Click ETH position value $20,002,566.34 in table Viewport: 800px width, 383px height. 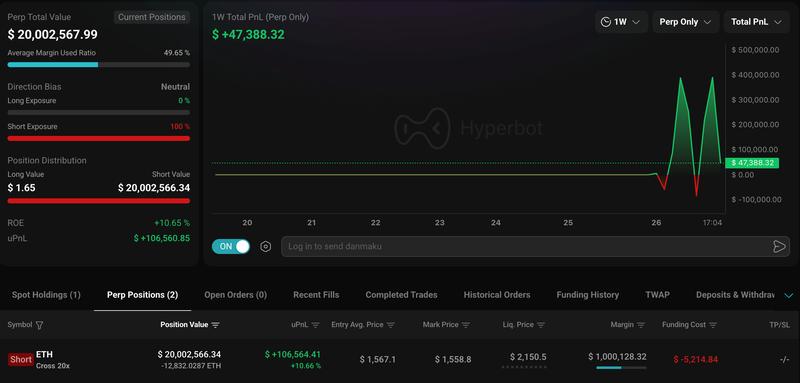click(x=189, y=354)
